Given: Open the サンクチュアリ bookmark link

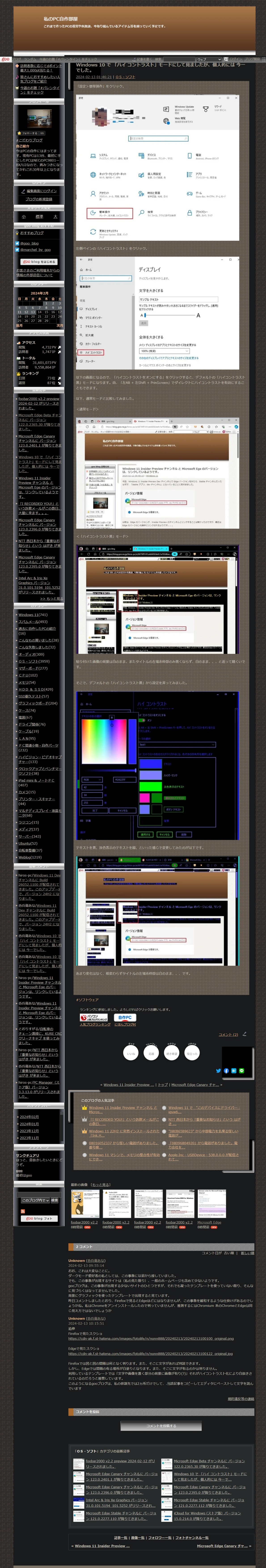Looking at the screenshot, I should (27, 1155).
